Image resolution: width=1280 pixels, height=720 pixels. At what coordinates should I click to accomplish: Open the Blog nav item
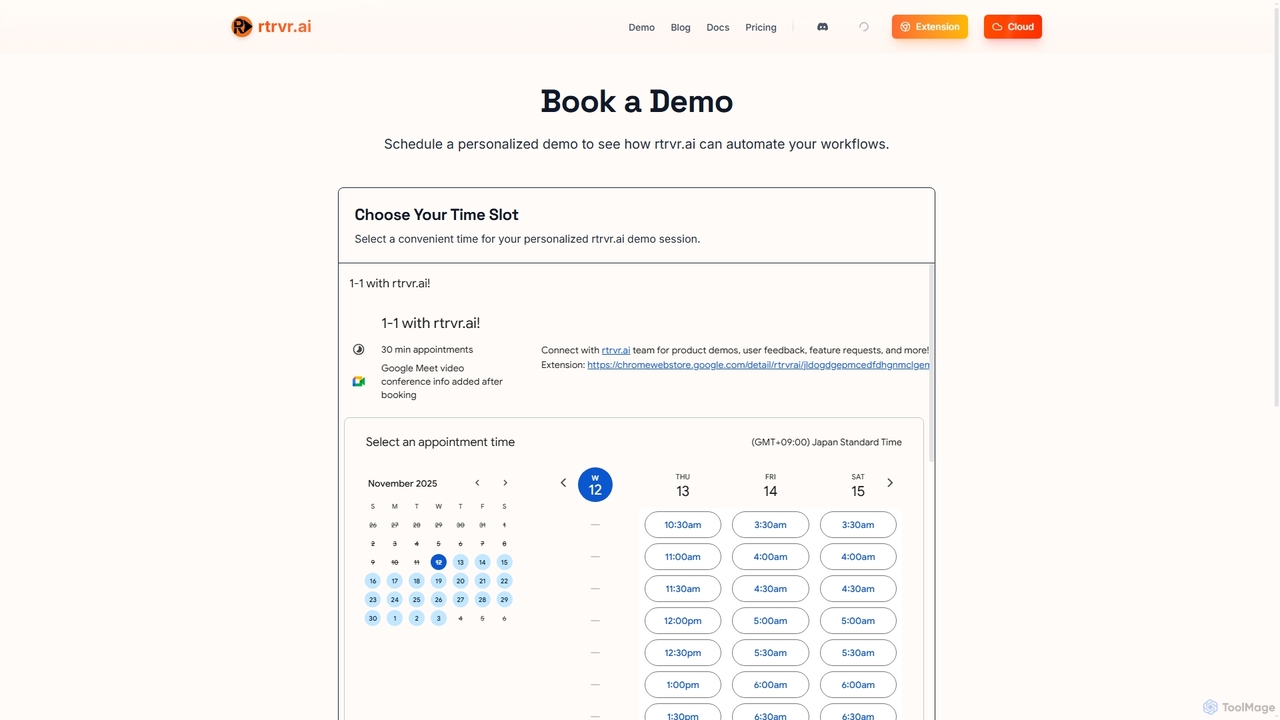[x=681, y=27]
